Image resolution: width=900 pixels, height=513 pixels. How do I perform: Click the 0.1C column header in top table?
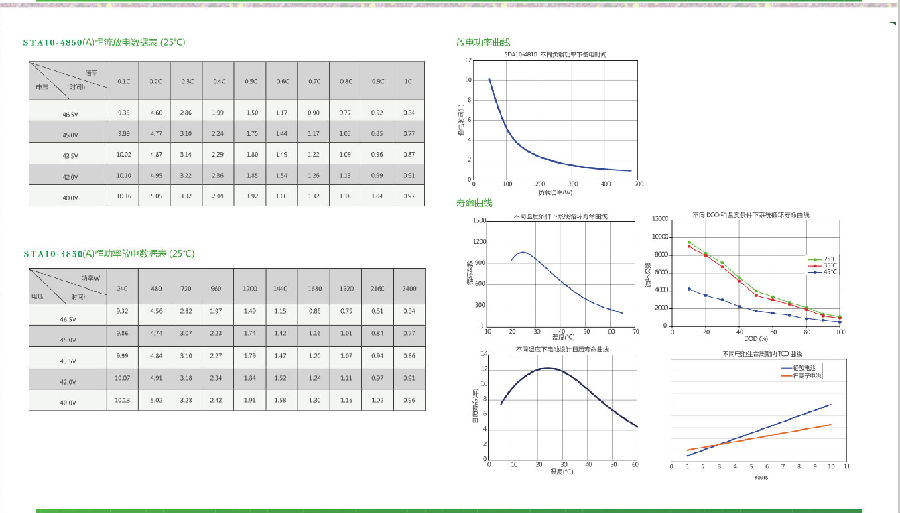tap(123, 80)
